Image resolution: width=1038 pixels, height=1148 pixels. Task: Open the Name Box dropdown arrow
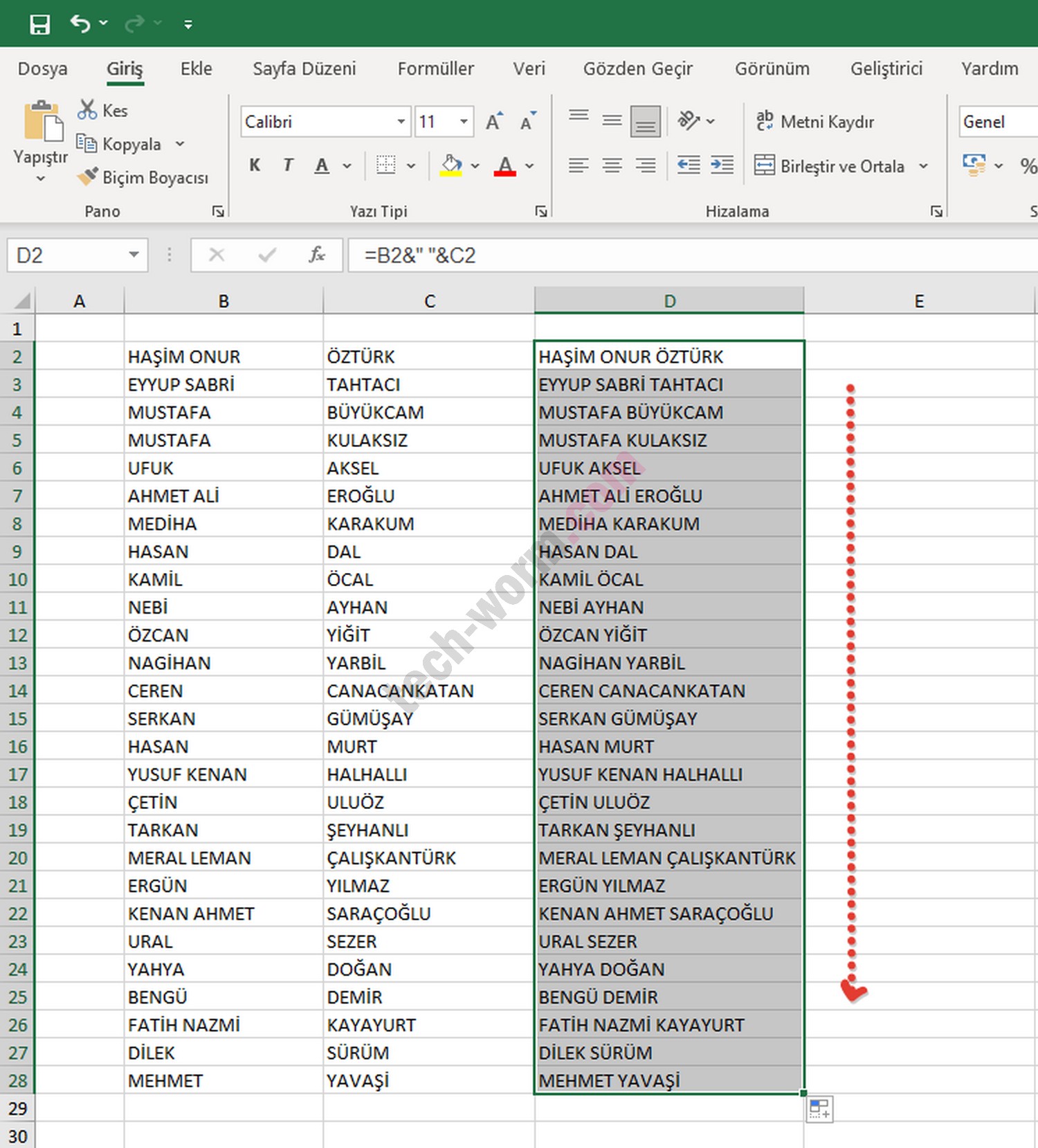click(x=134, y=255)
